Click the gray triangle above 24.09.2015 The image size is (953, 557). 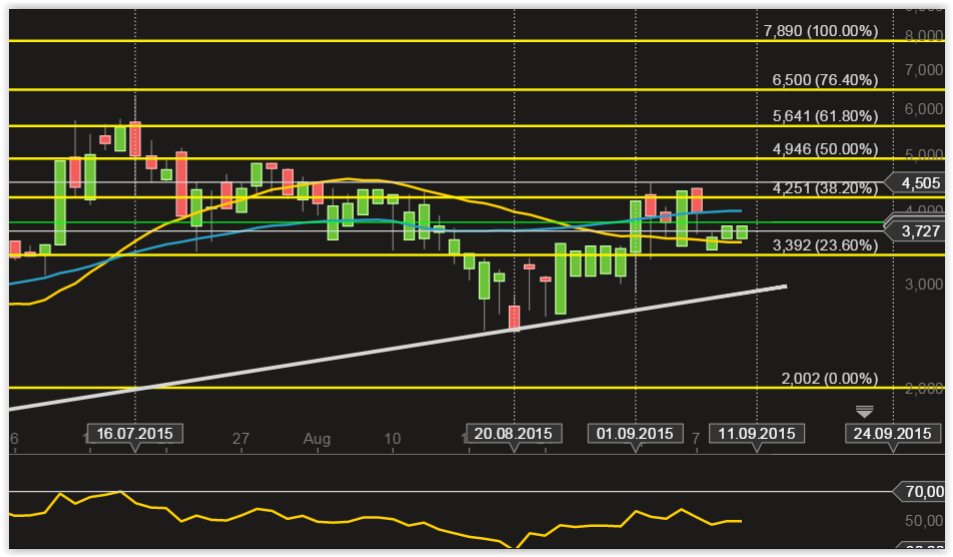pos(864,412)
